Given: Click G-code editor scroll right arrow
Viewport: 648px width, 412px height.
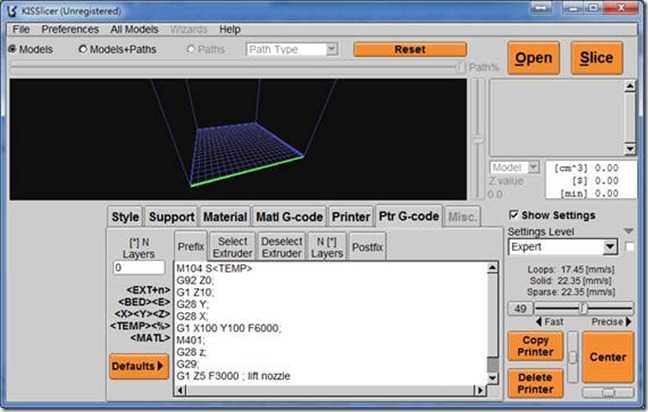Looking at the screenshot, I should click(480, 390).
